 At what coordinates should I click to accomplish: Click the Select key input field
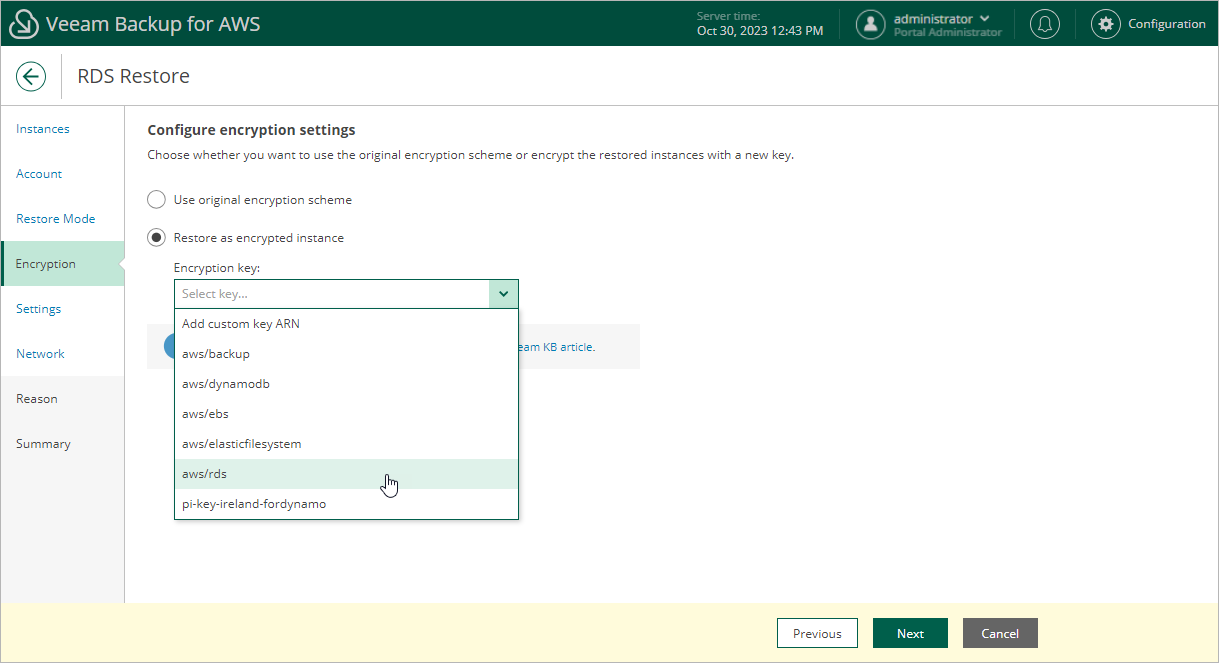coord(332,294)
